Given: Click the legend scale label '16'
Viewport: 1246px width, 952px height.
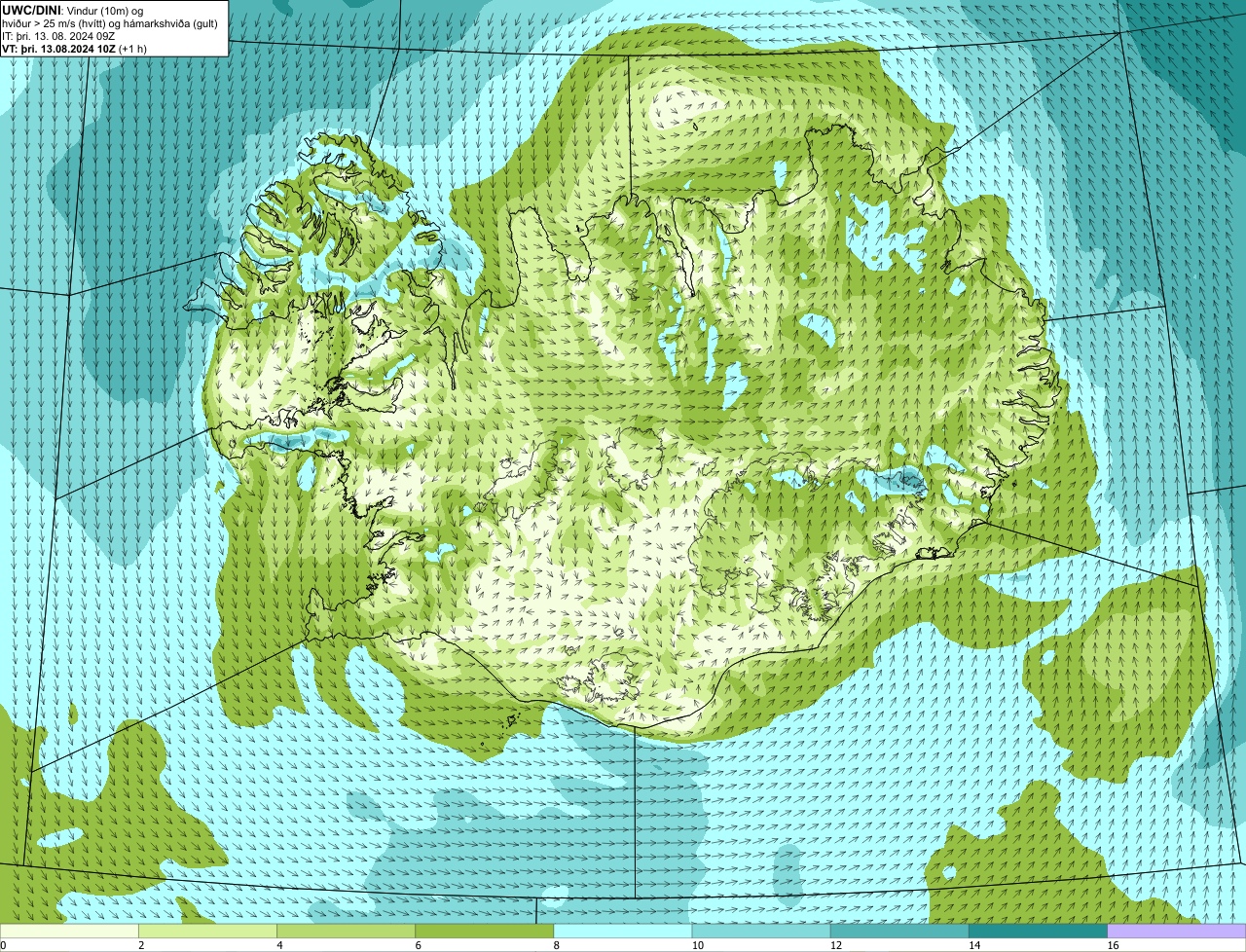Looking at the screenshot, I should point(1112,945).
